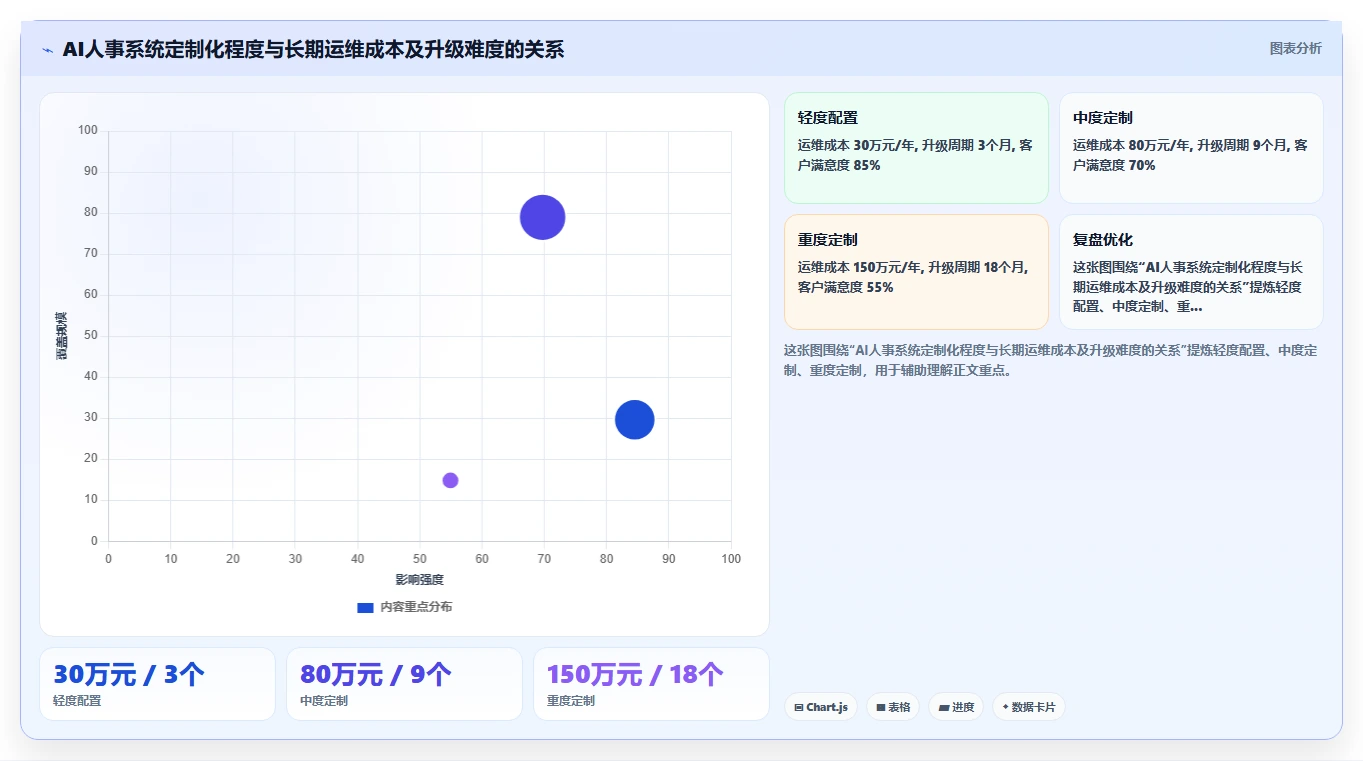Click the icon in the 进度 tag
This screenshot has width=1363, height=761.
[x=943, y=707]
